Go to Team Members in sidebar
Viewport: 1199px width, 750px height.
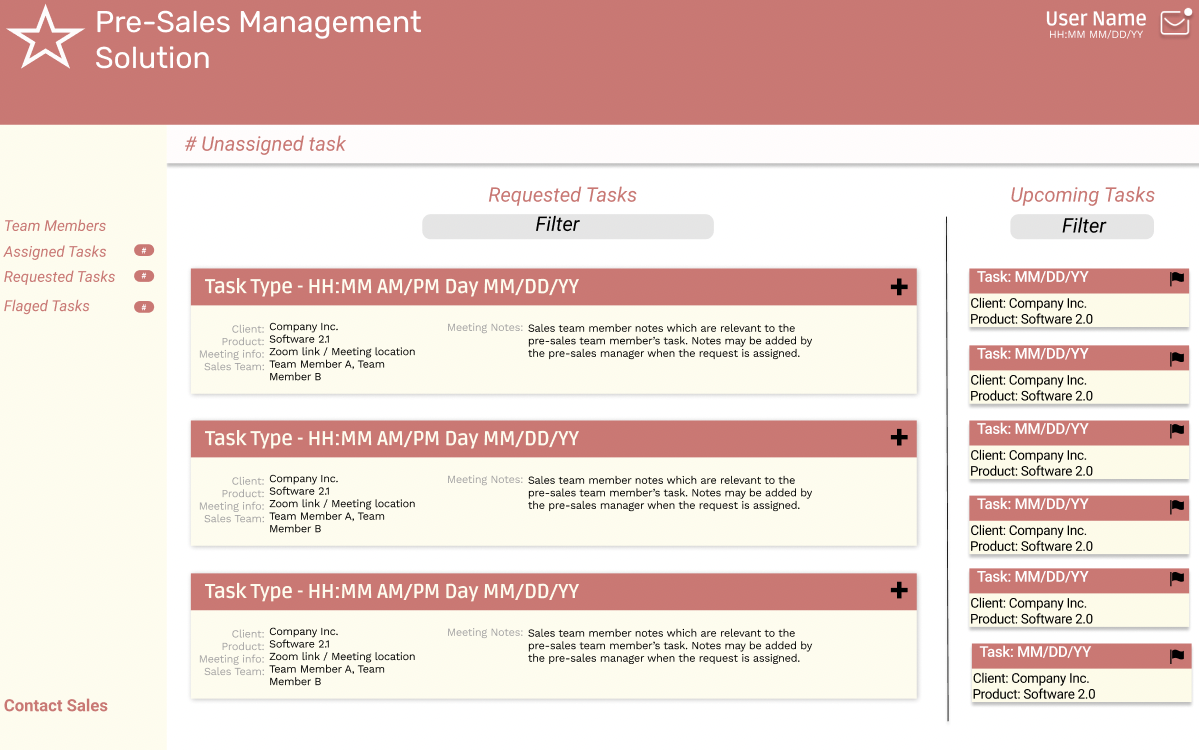click(x=55, y=226)
